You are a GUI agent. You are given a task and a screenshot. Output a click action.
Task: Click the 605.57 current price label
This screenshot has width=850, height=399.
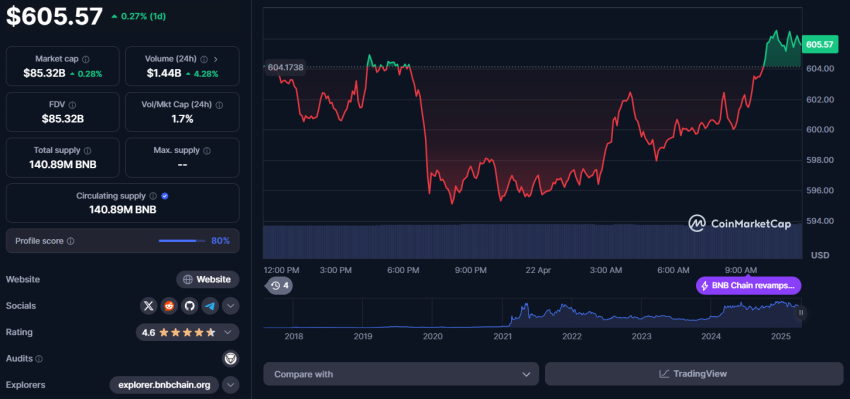(819, 44)
